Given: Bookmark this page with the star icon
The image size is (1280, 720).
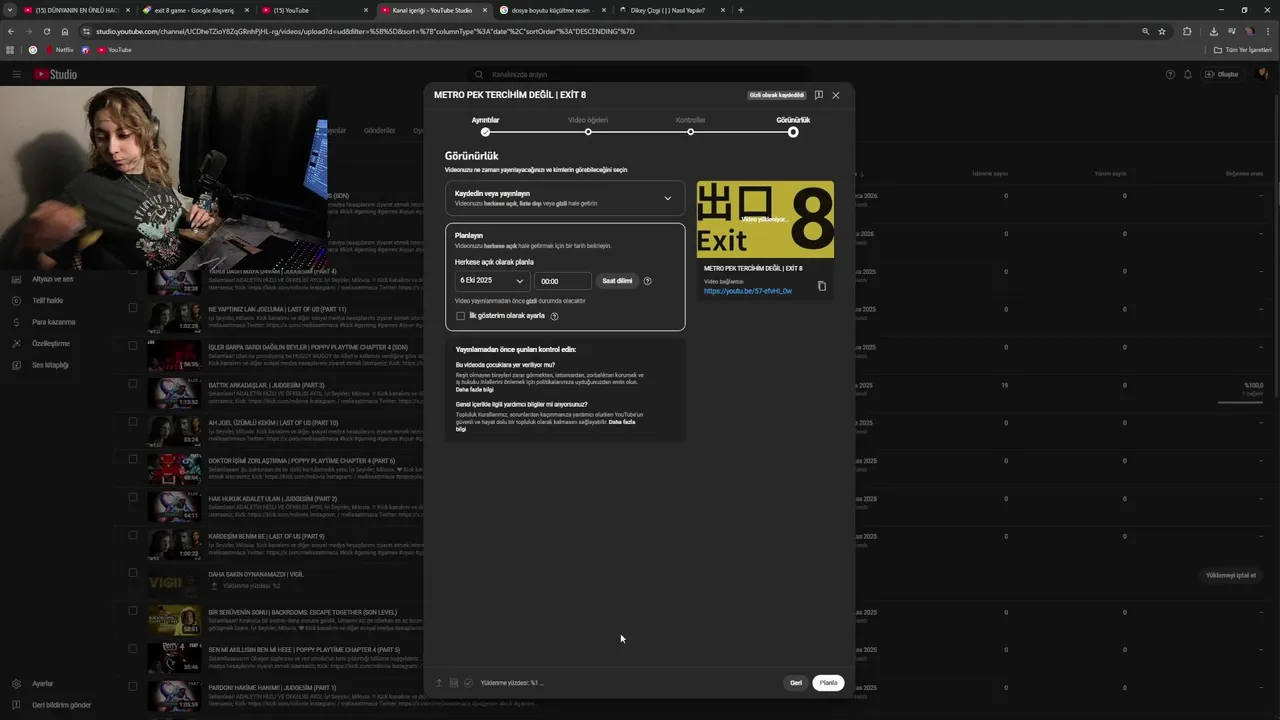Looking at the screenshot, I should pos(1162,31).
